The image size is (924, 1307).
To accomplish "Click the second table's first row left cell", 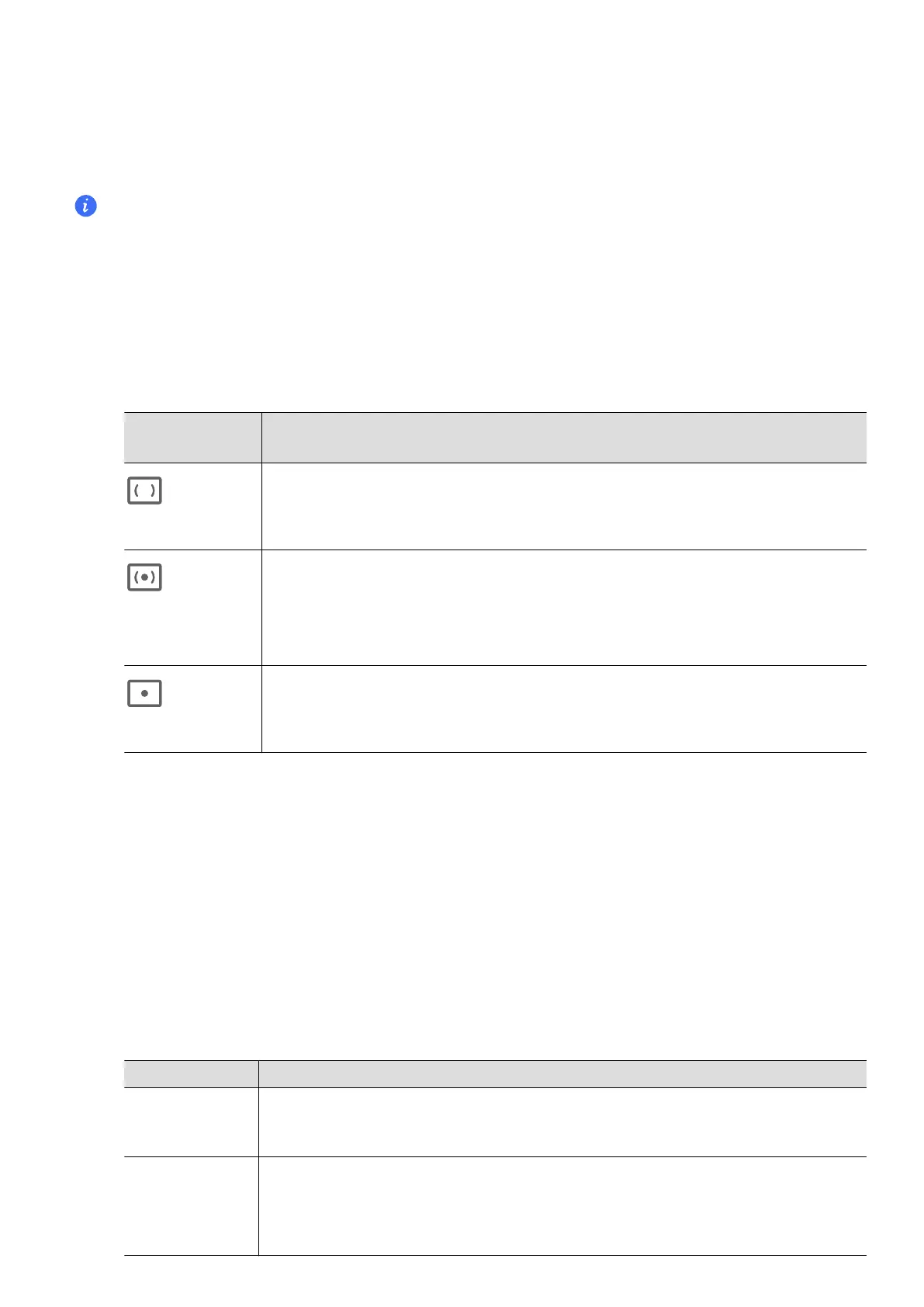I will [x=191, y=1122].
